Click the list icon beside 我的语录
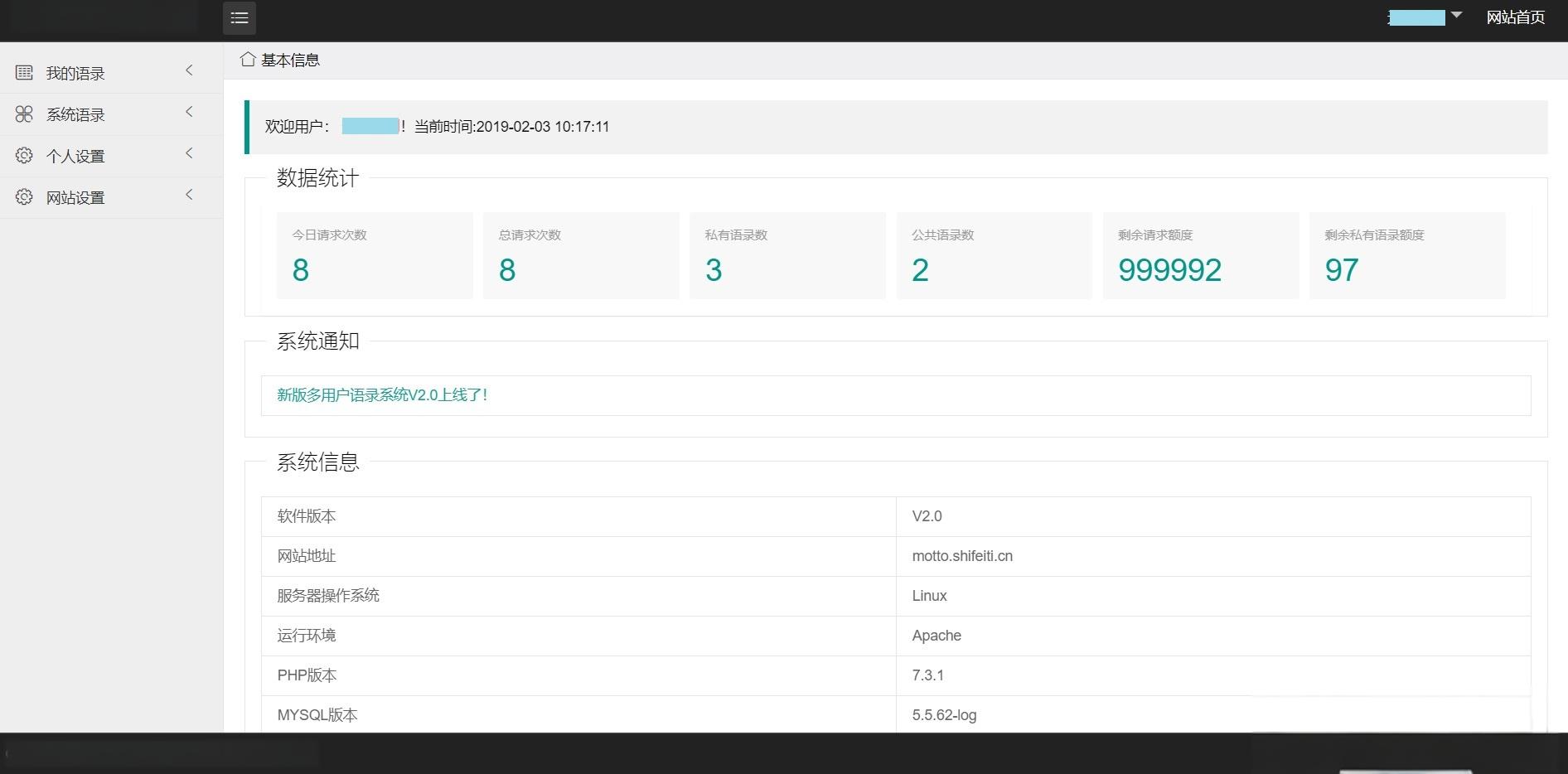This screenshot has height=774, width=1568. point(24,73)
